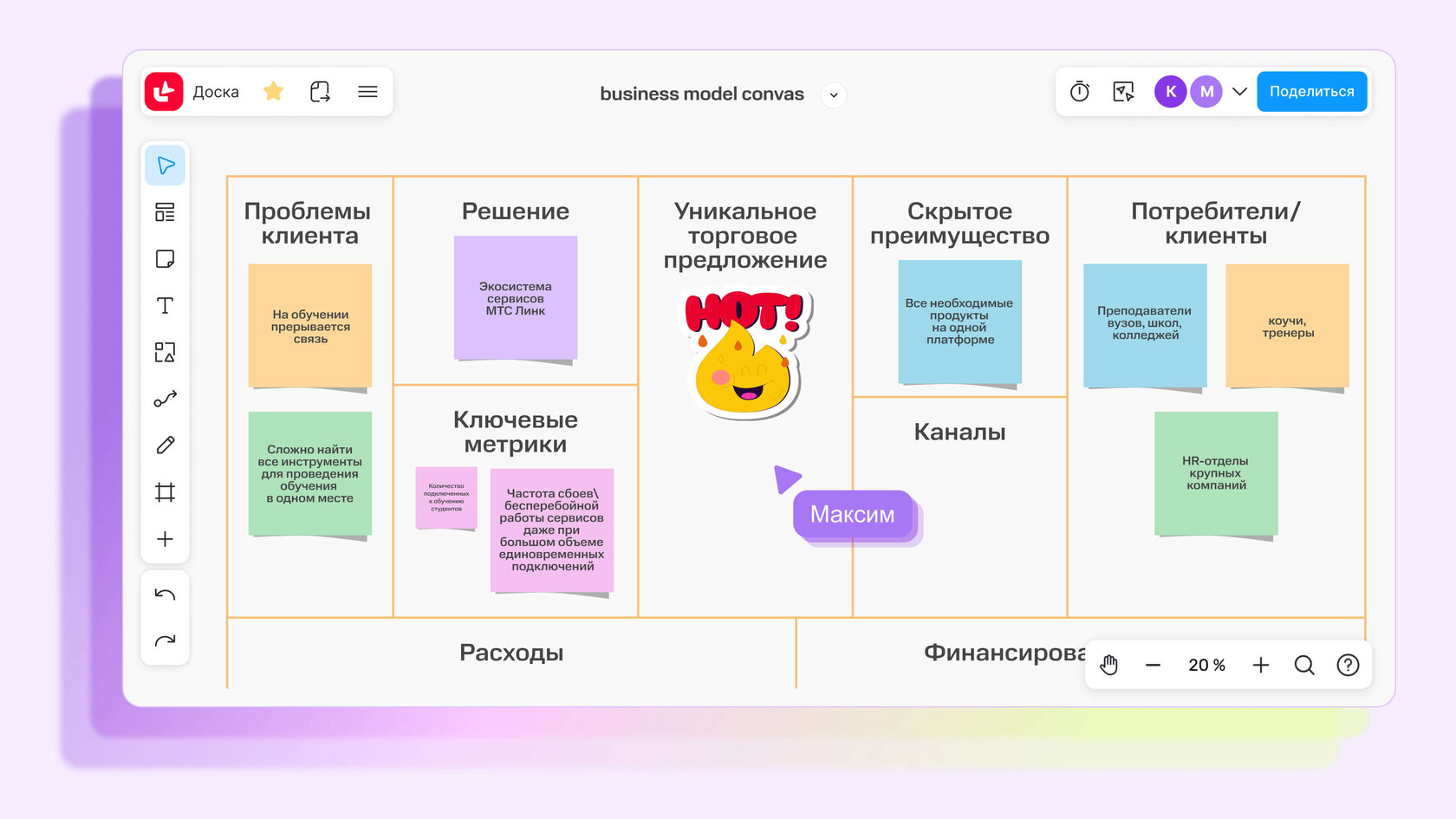Open the hamburger board menu
Viewport: 1456px width, 819px height.
point(367,91)
